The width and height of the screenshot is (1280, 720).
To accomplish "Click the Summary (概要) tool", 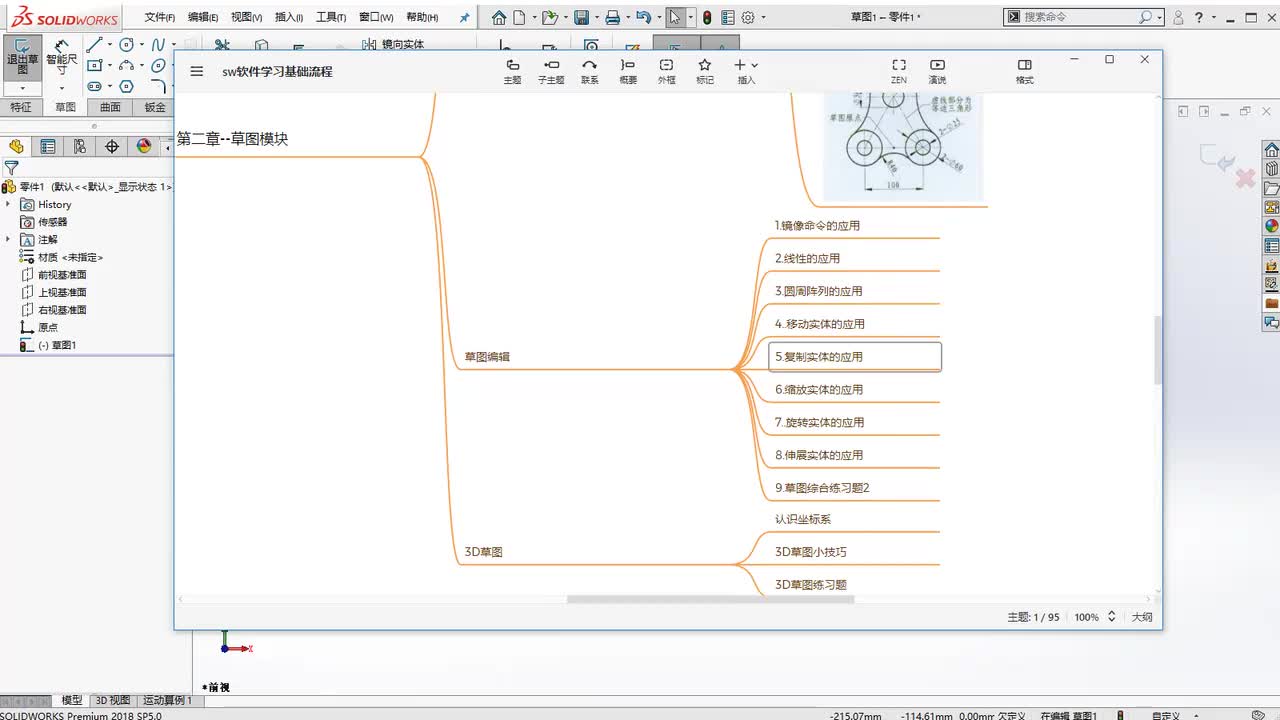I will 628,71.
